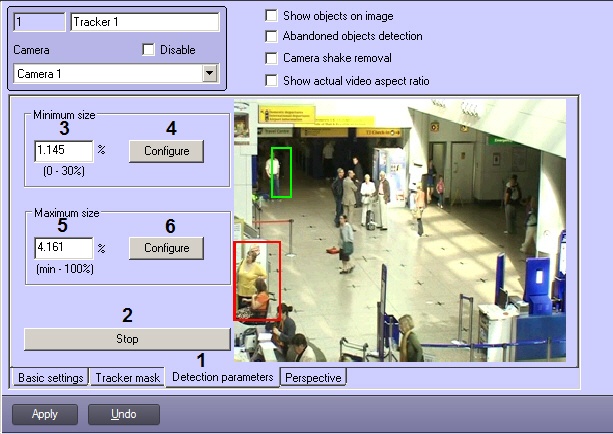This screenshot has width=613, height=434.
Task: Click the red maximum-size box in the video
Action: pyautogui.click(x=257, y=281)
